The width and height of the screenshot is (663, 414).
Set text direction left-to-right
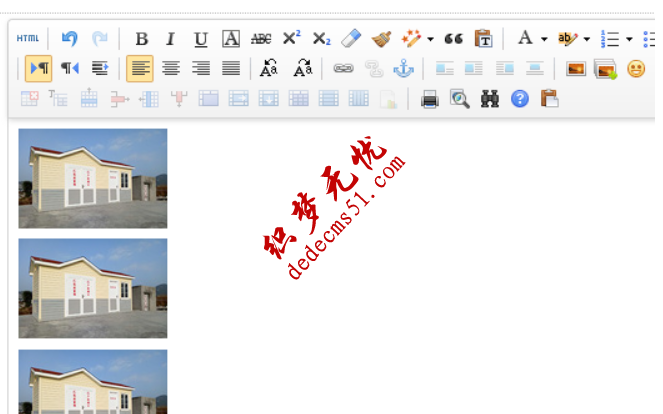point(38,68)
